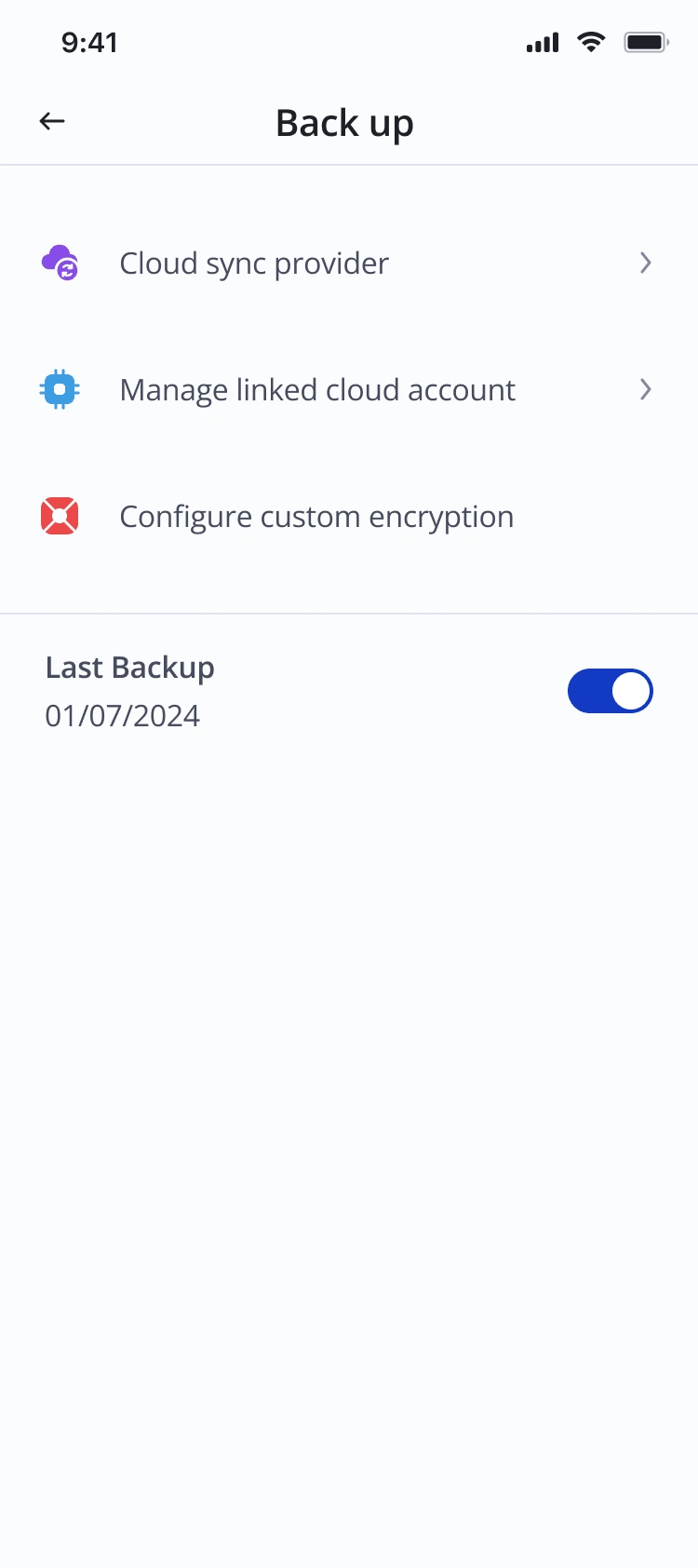Go back using the left arrow
The width and height of the screenshot is (698, 1568).
pyautogui.click(x=52, y=121)
